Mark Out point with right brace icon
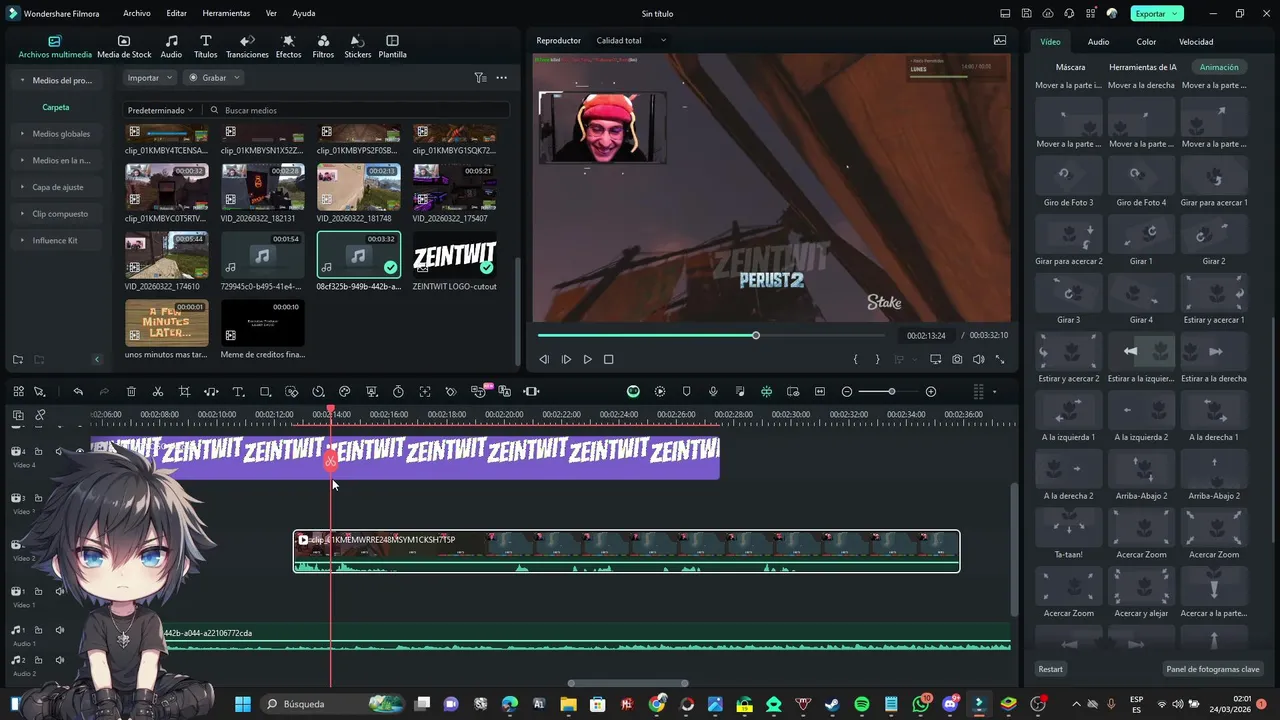 pos(877,359)
